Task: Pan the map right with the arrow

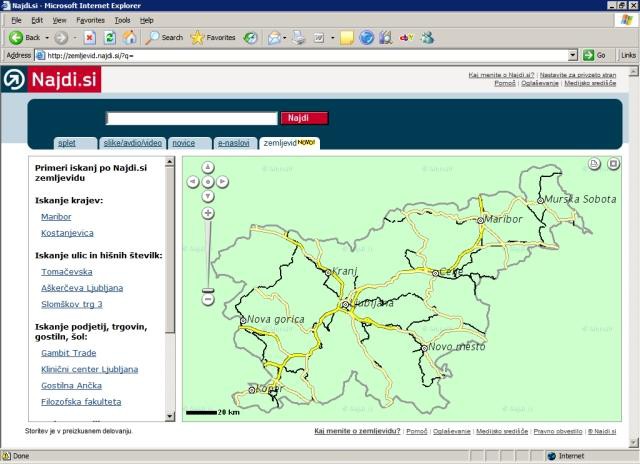Action: (222, 182)
